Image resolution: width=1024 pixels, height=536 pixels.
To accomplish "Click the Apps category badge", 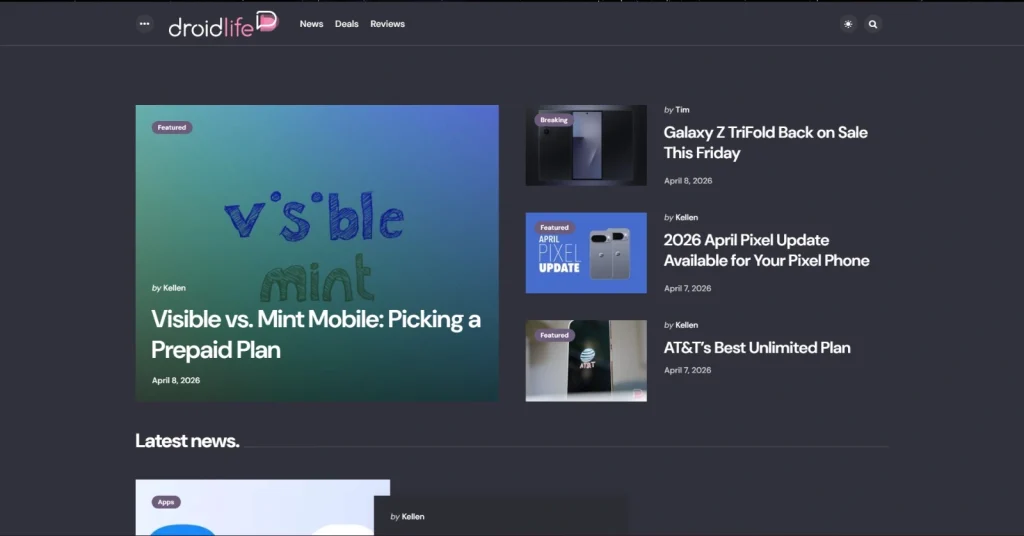I will coord(166,502).
